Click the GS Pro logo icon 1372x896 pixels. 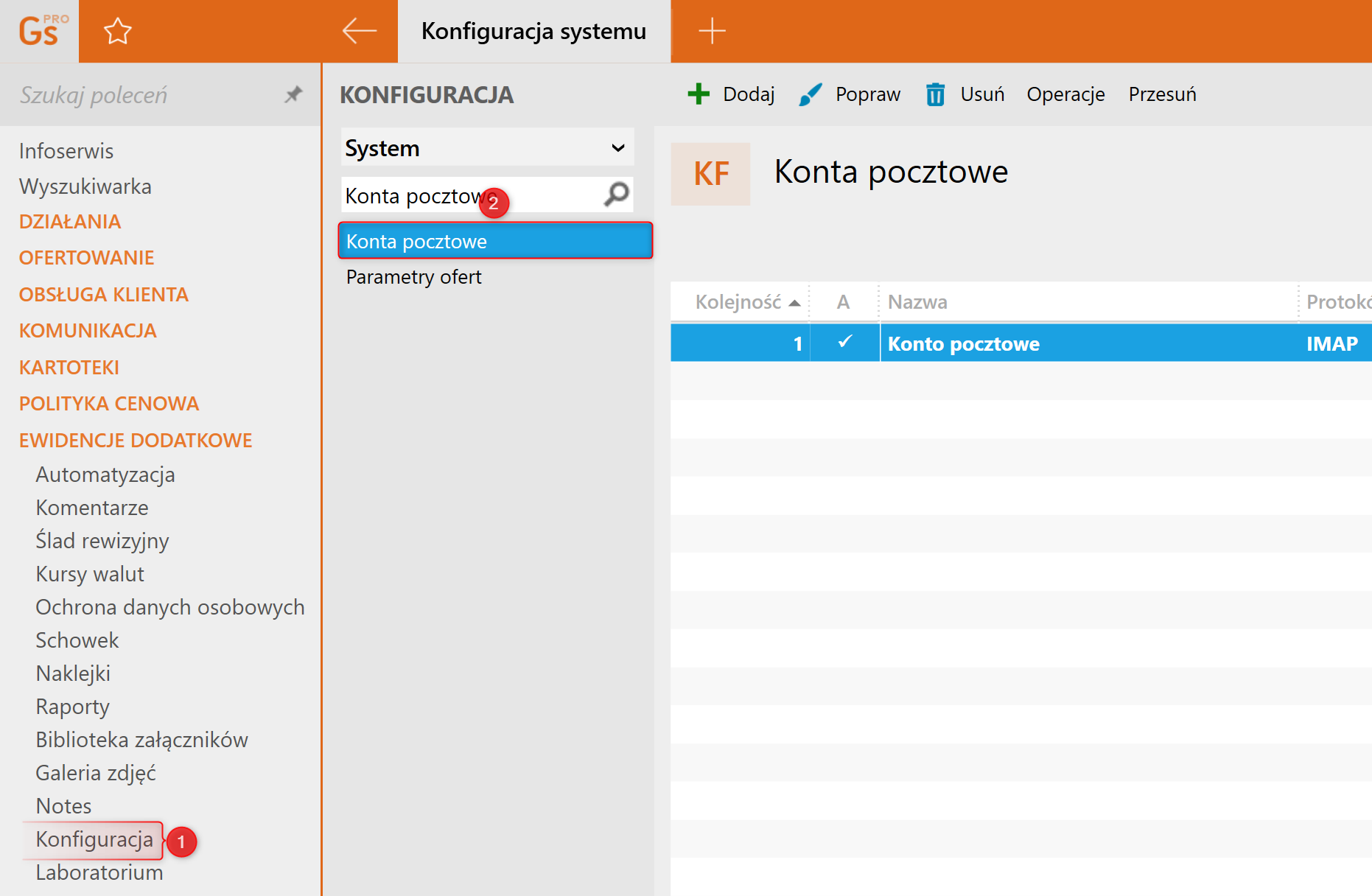41,31
